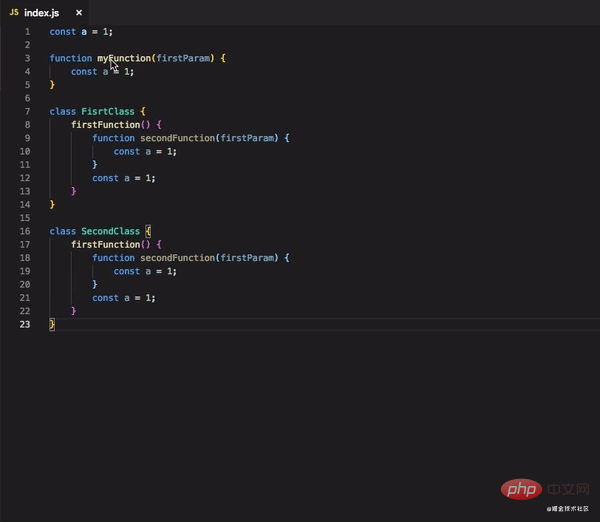The height and width of the screenshot is (522, 600).
Task: Click firstFunction() on line 17
Action: click(x=111, y=245)
